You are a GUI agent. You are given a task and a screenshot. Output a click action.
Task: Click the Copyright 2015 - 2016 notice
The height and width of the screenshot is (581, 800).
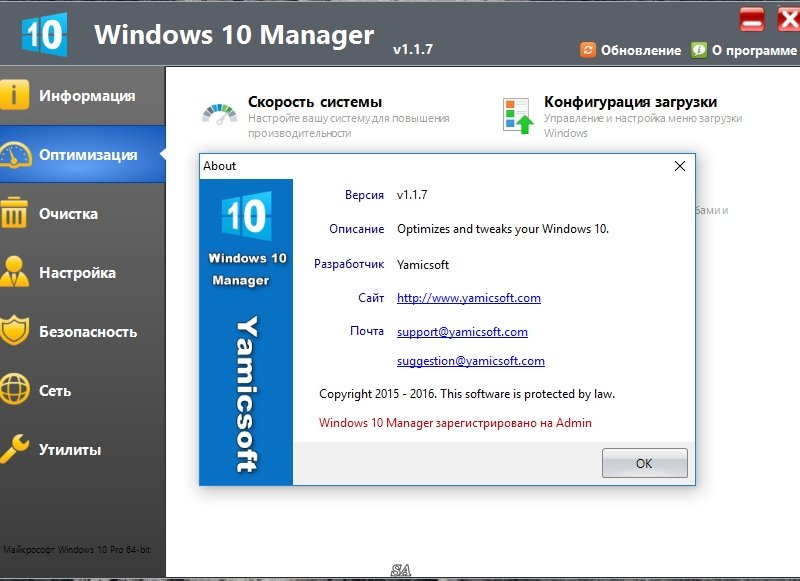[467, 394]
